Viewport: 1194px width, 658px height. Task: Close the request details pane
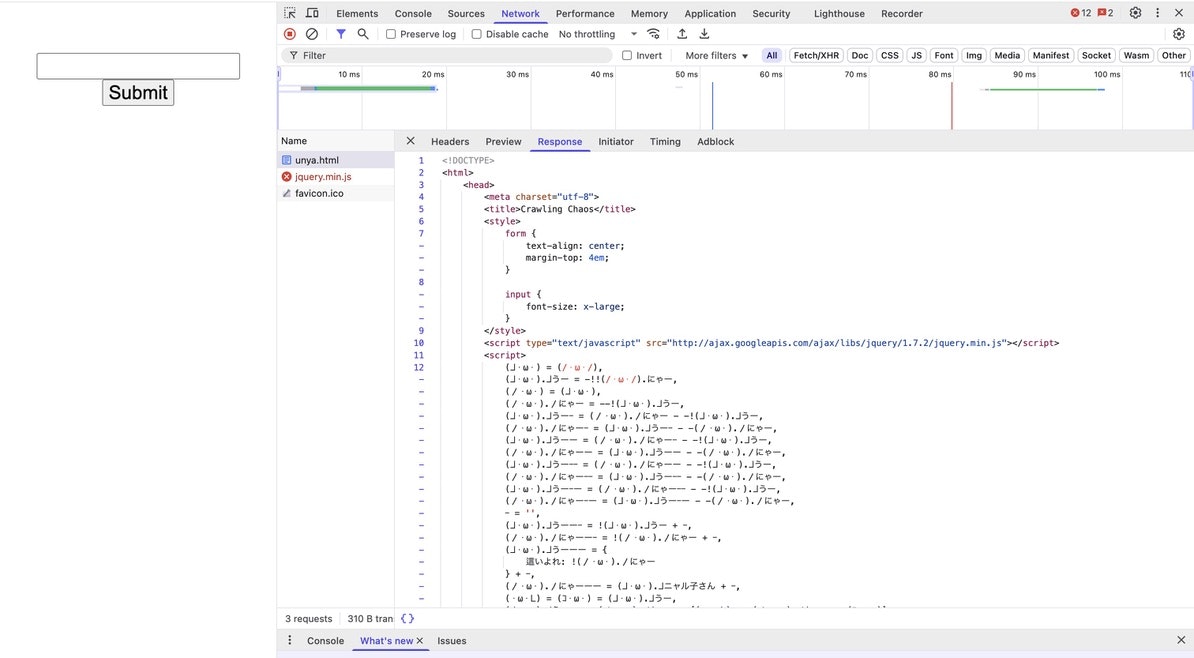pyautogui.click(x=410, y=141)
